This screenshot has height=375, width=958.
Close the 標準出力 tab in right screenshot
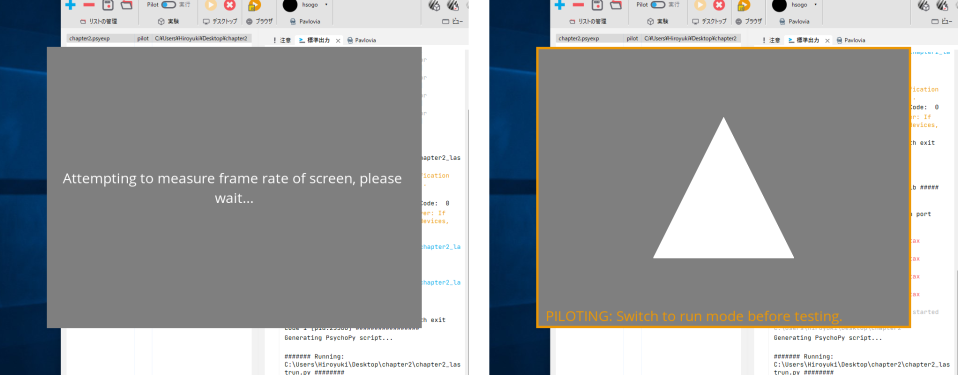click(x=827, y=40)
